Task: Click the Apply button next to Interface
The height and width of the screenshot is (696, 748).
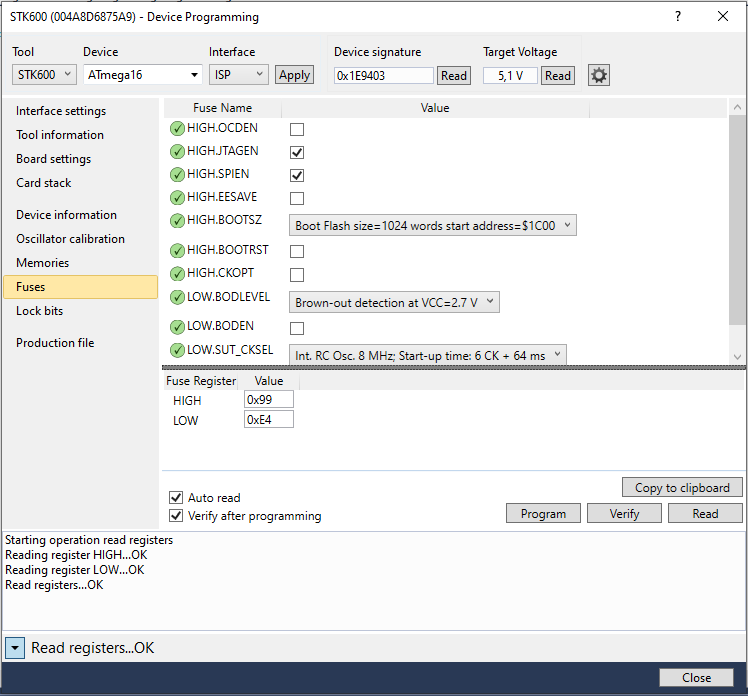Action: (294, 75)
